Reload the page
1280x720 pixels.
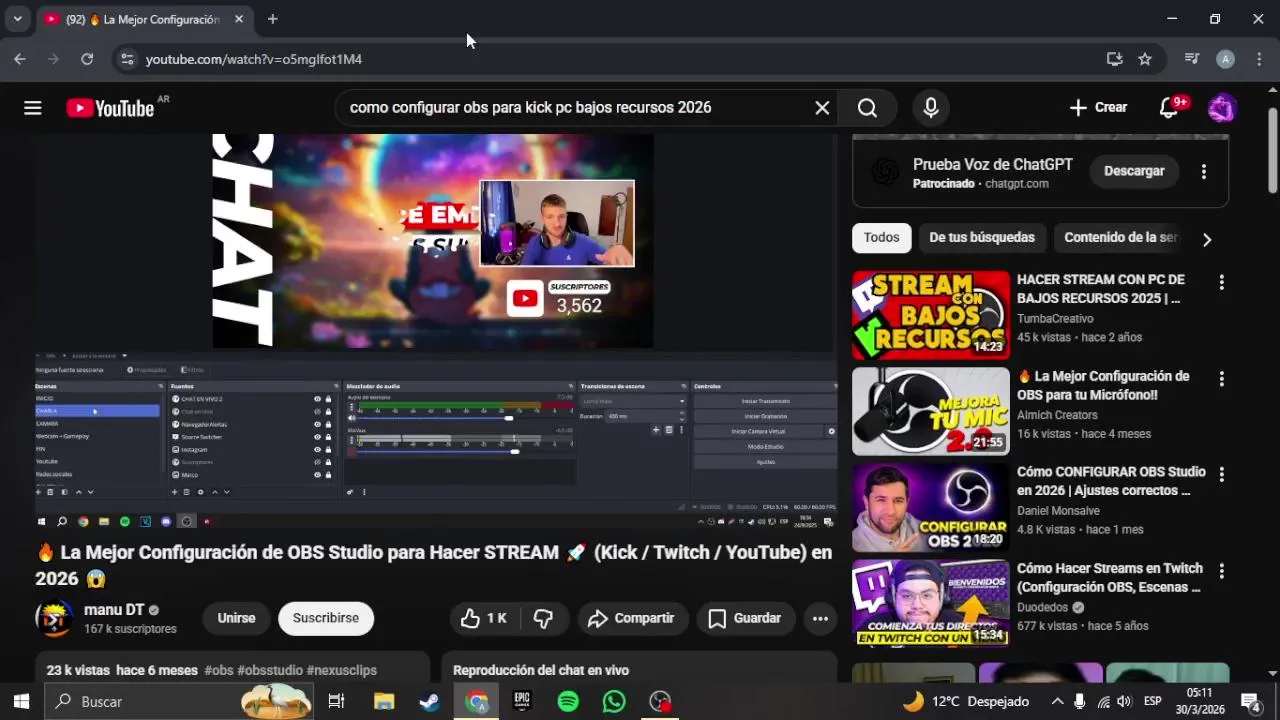(x=87, y=59)
